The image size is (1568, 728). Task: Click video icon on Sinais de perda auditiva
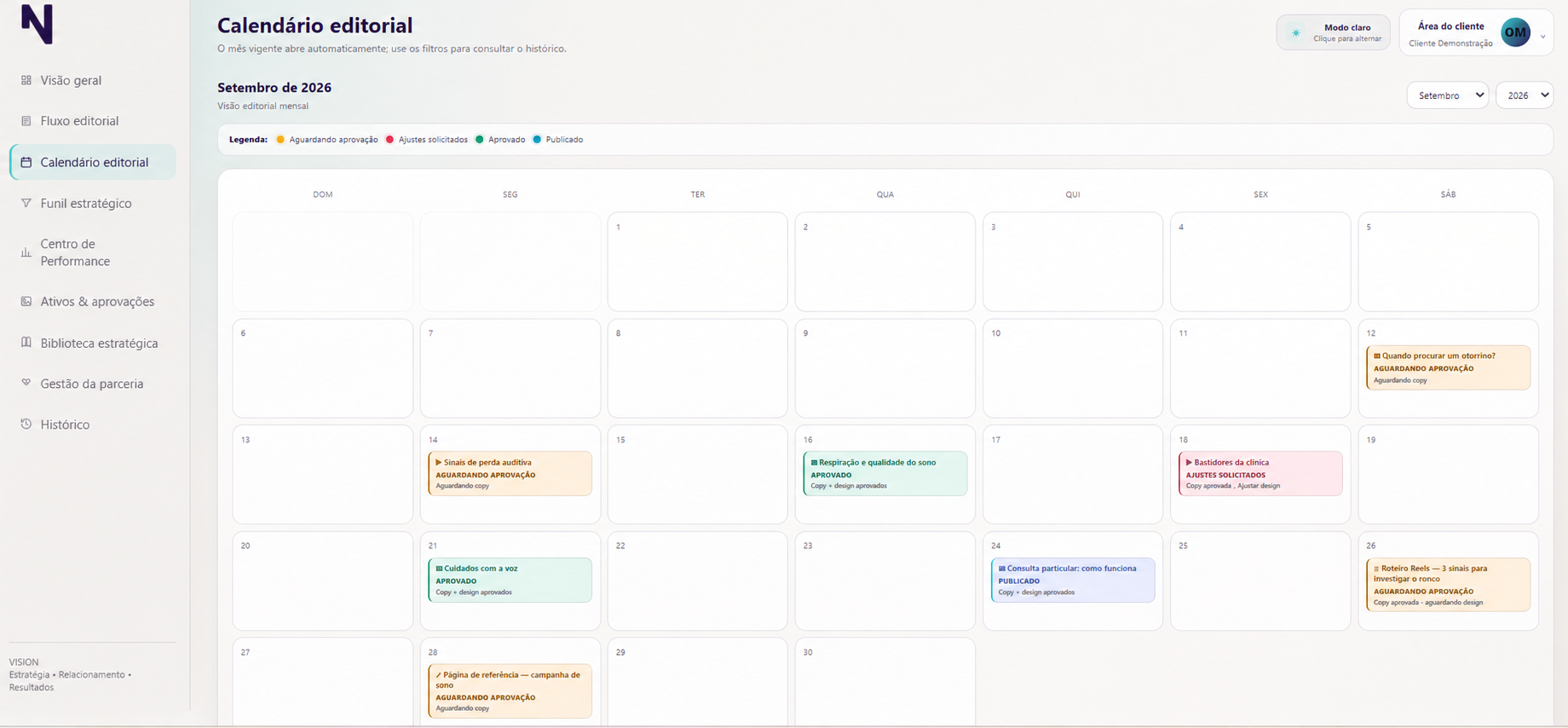[439, 463]
